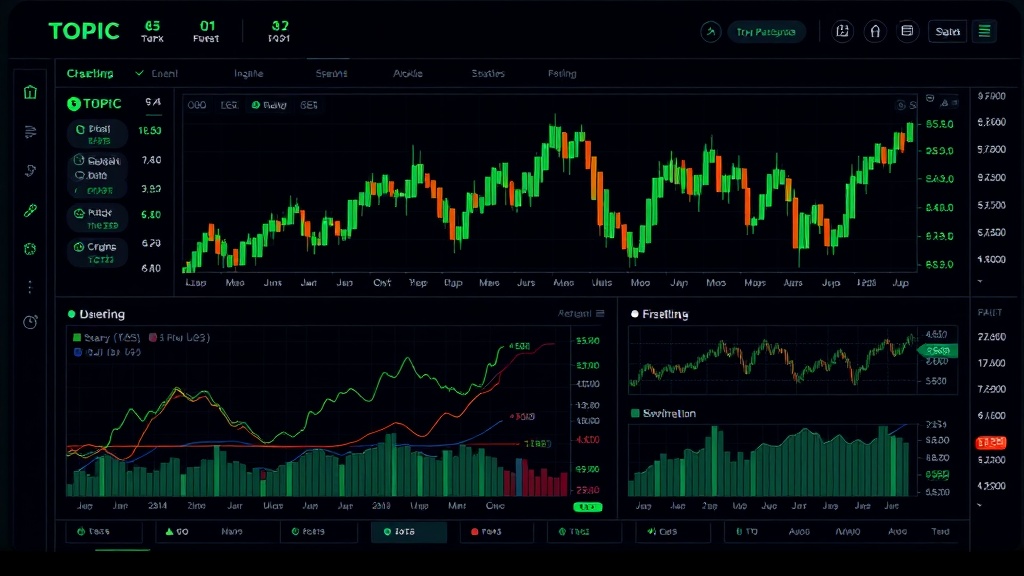Screen dimensions: 1024x576
Task: Switch to the Ingile tab
Action: tap(249, 73)
